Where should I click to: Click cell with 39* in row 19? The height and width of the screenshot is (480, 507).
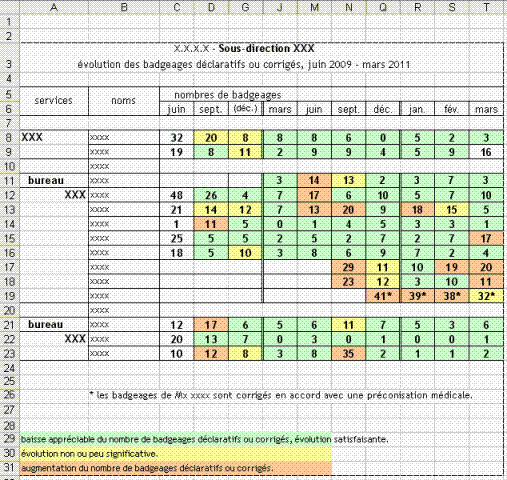[417, 296]
